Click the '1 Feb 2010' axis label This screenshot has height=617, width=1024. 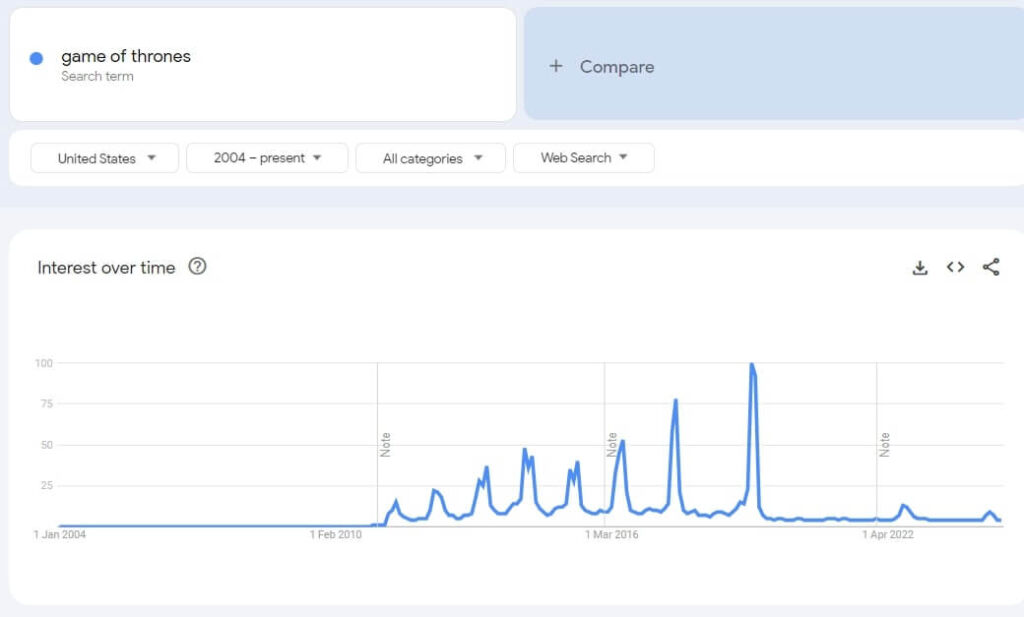336,535
